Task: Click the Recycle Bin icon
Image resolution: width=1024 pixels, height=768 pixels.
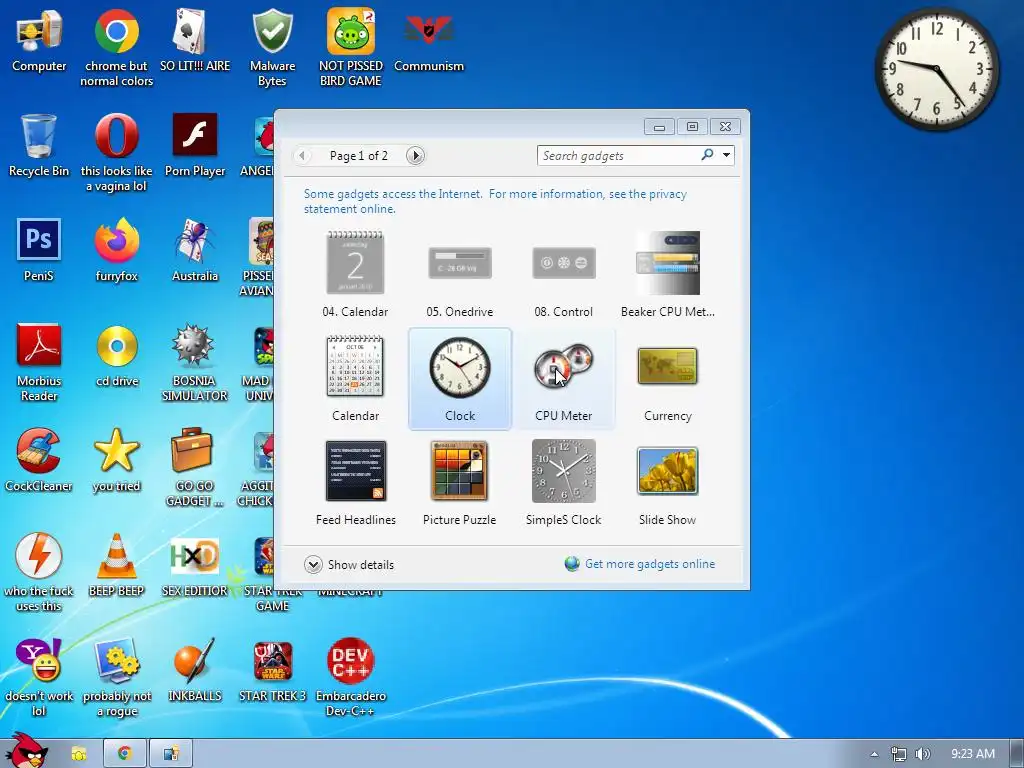Action: 39,145
